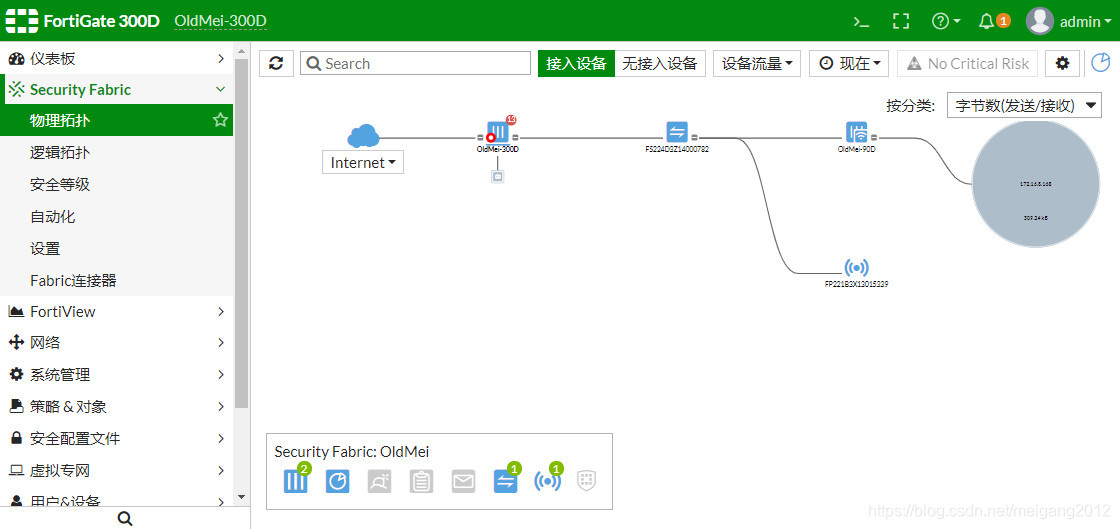
Task: Click the greyed FortiMail envelope legend icon
Action: (x=464, y=481)
